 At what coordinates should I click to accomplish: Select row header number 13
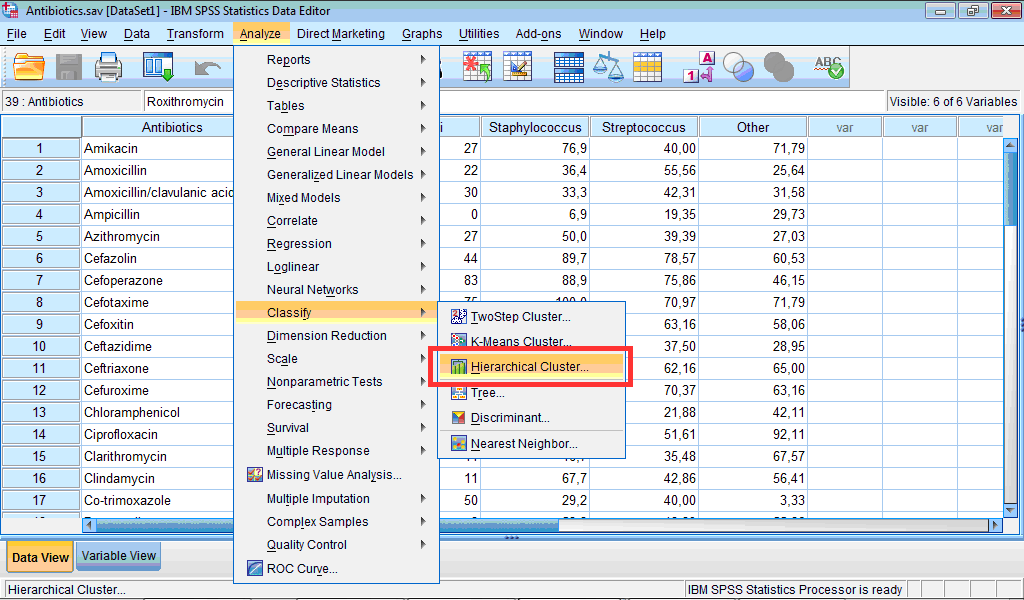pos(40,413)
